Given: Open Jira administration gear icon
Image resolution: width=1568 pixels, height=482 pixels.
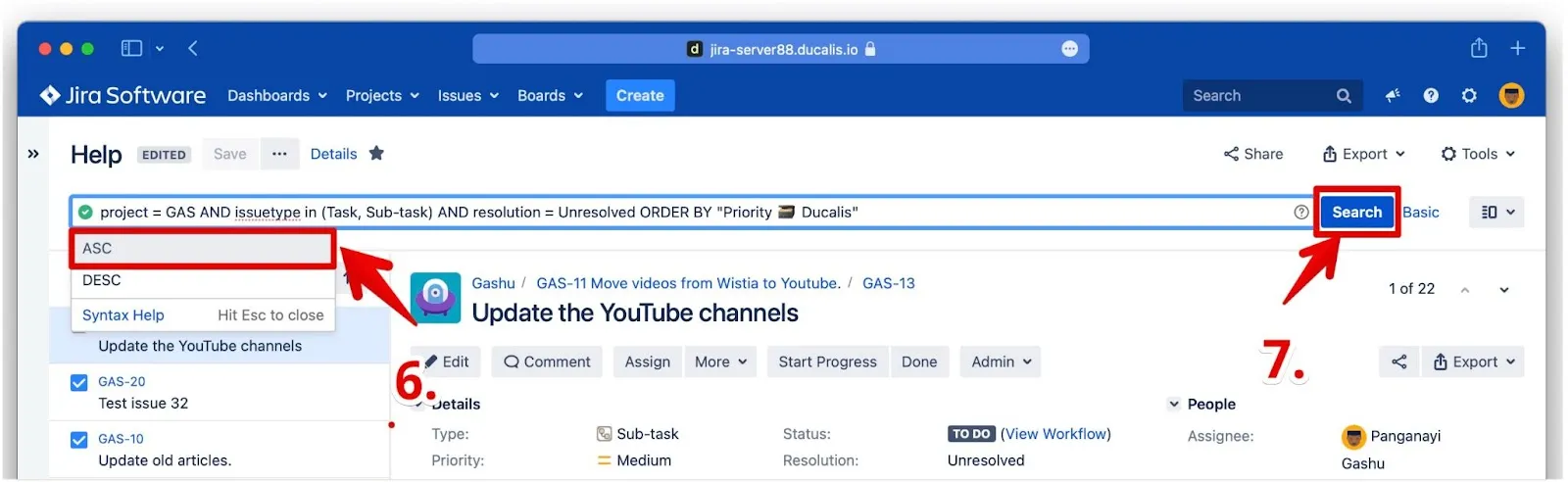Looking at the screenshot, I should pos(1469,96).
